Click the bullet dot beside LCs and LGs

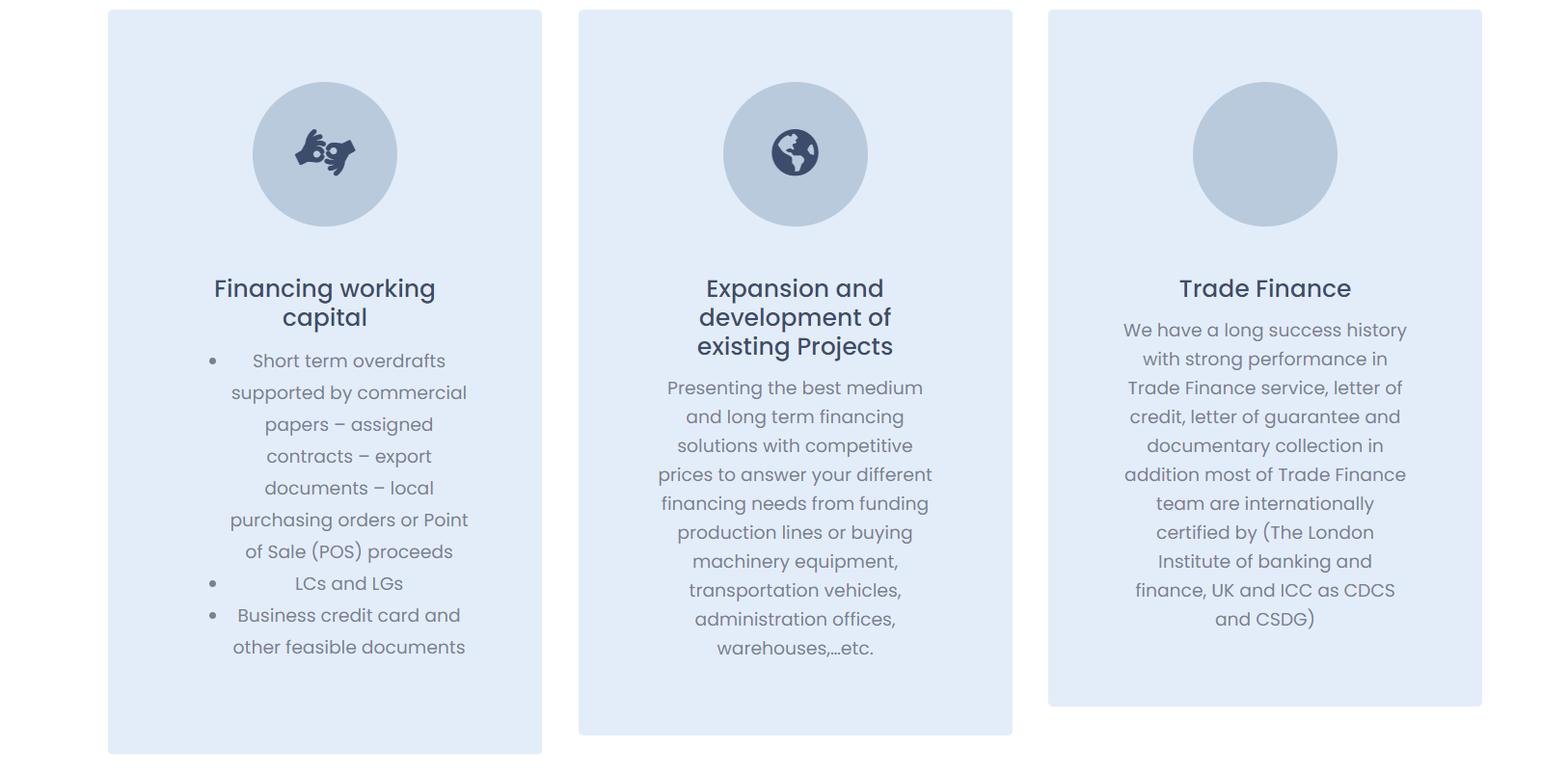tap(213, 584)
